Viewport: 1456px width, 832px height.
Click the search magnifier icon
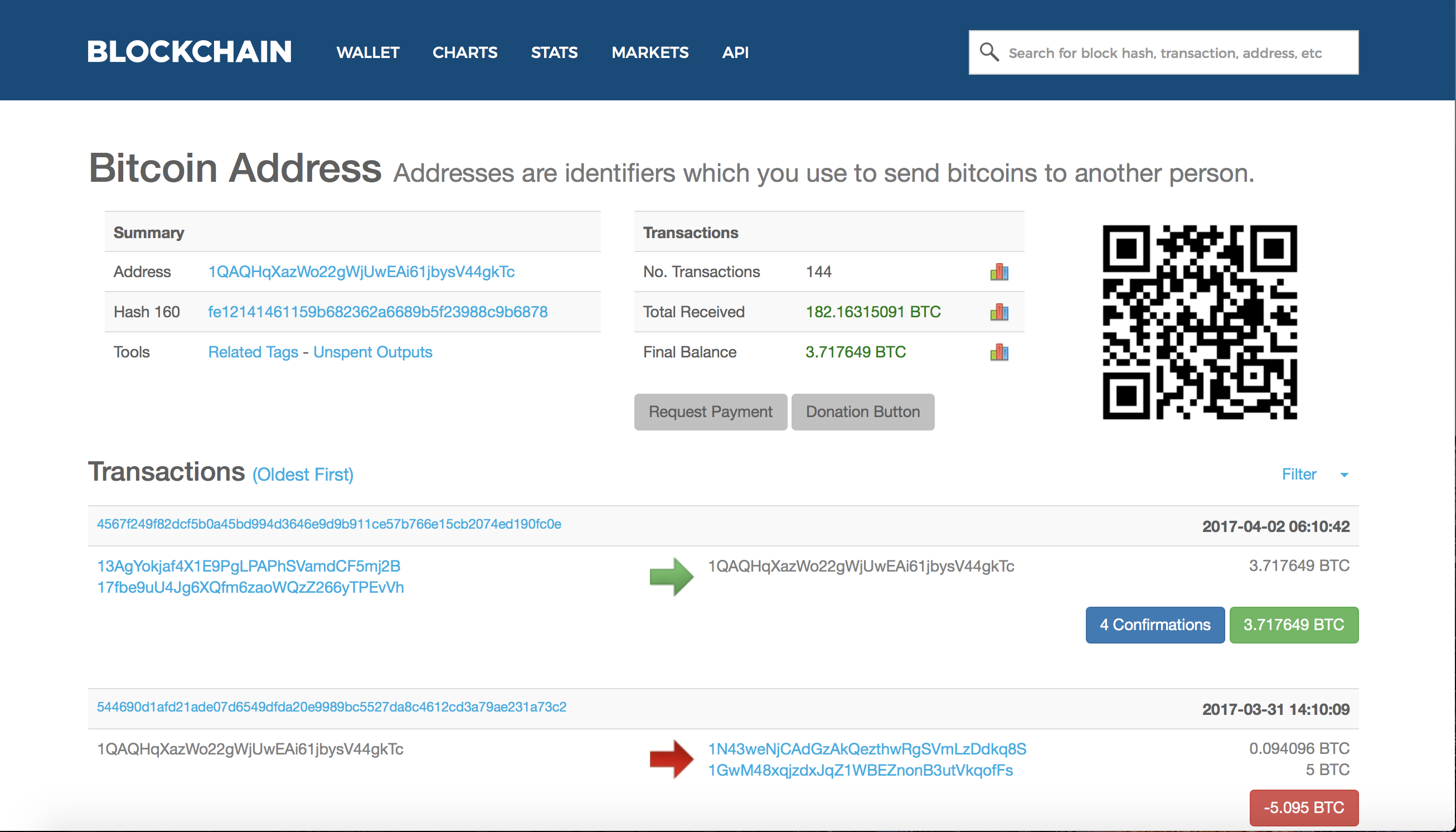tap(989, 52)
